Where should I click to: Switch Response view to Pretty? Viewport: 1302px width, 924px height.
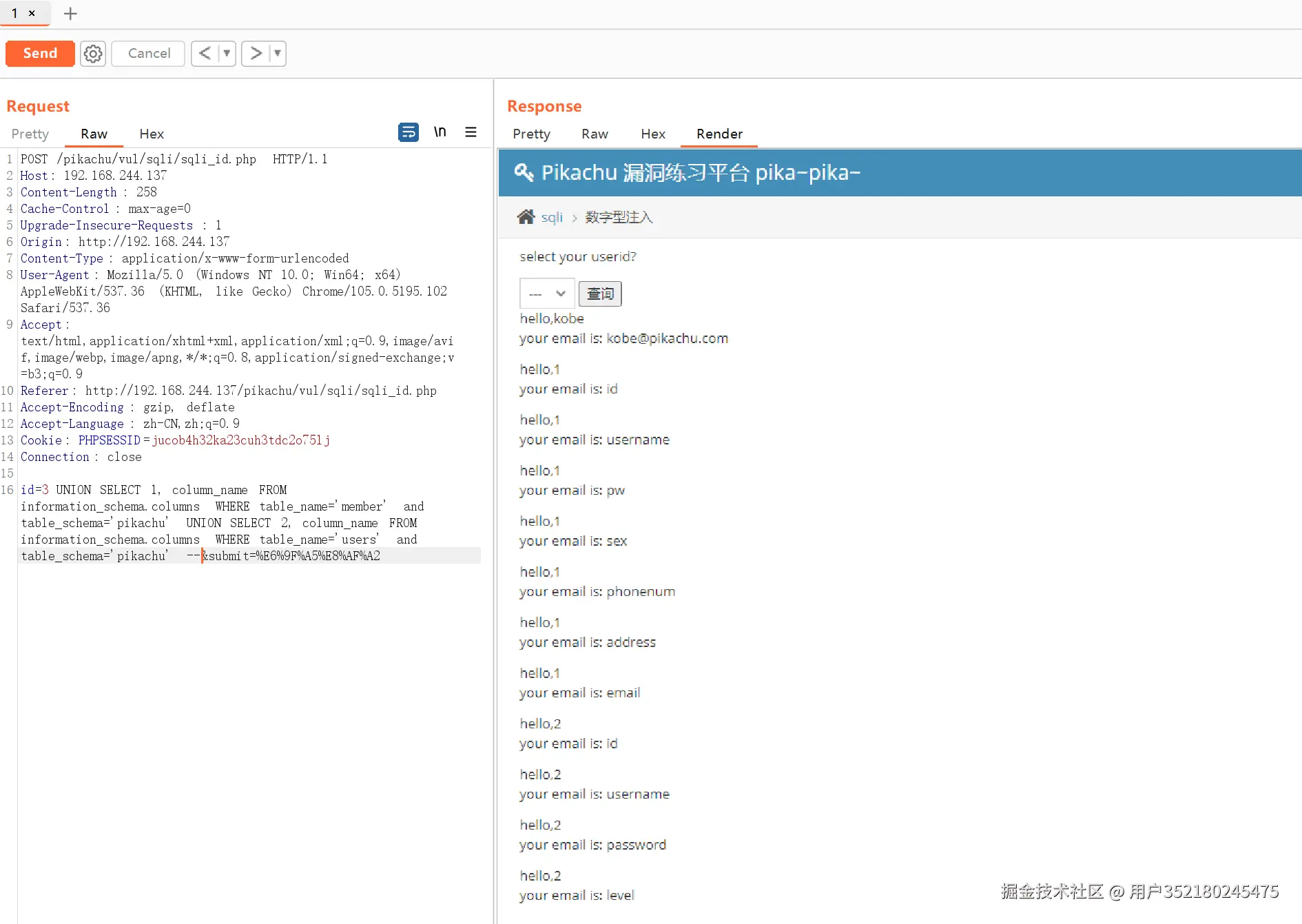532,134
